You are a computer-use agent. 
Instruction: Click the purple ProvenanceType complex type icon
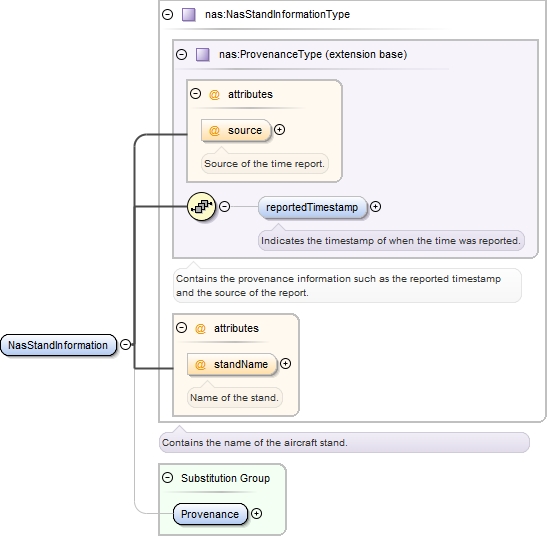point(203,55)
